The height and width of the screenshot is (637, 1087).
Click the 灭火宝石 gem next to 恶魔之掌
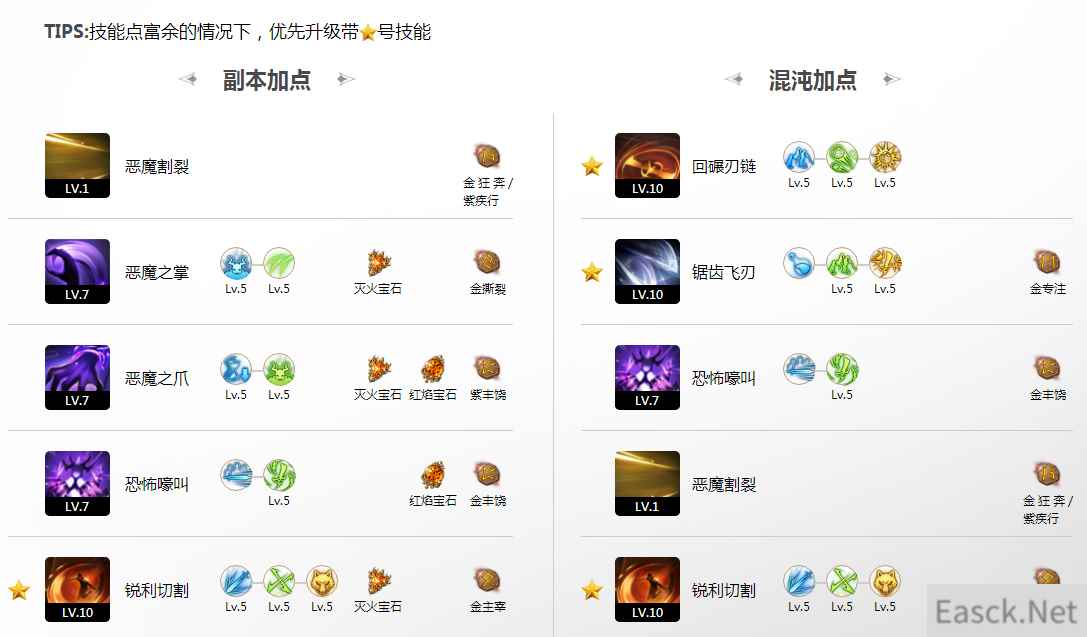click(x=379, y=263)
